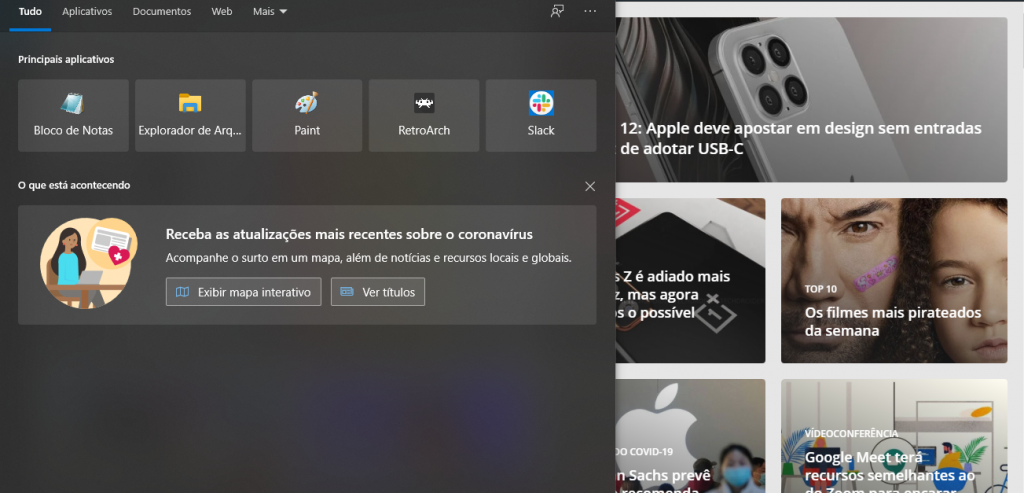Screen dimensions: 1024x493
Task: Open the Slack app tile
Action: (541, 116)
